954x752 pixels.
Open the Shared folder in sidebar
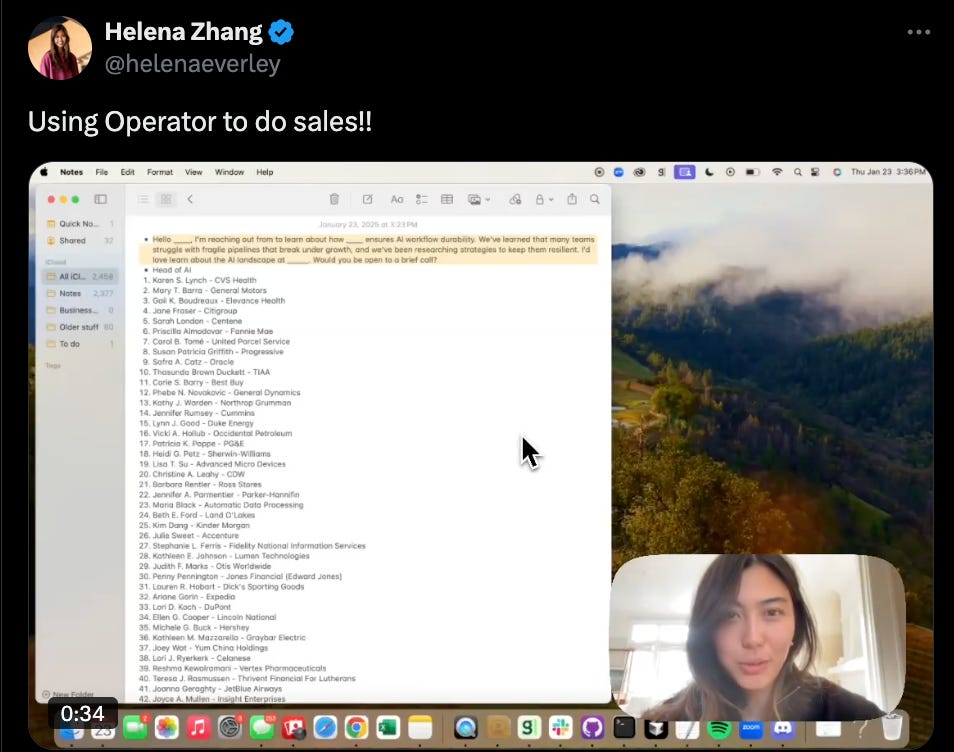80,240
